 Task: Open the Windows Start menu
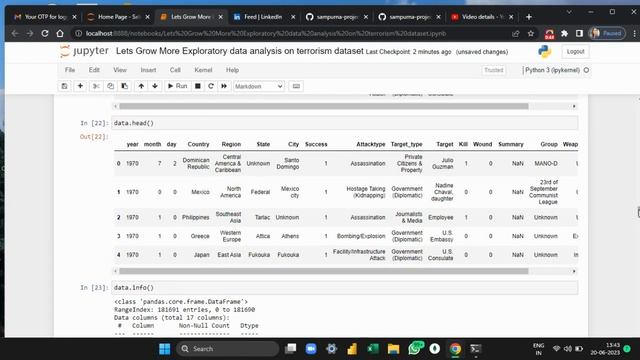tap(164, 349)
